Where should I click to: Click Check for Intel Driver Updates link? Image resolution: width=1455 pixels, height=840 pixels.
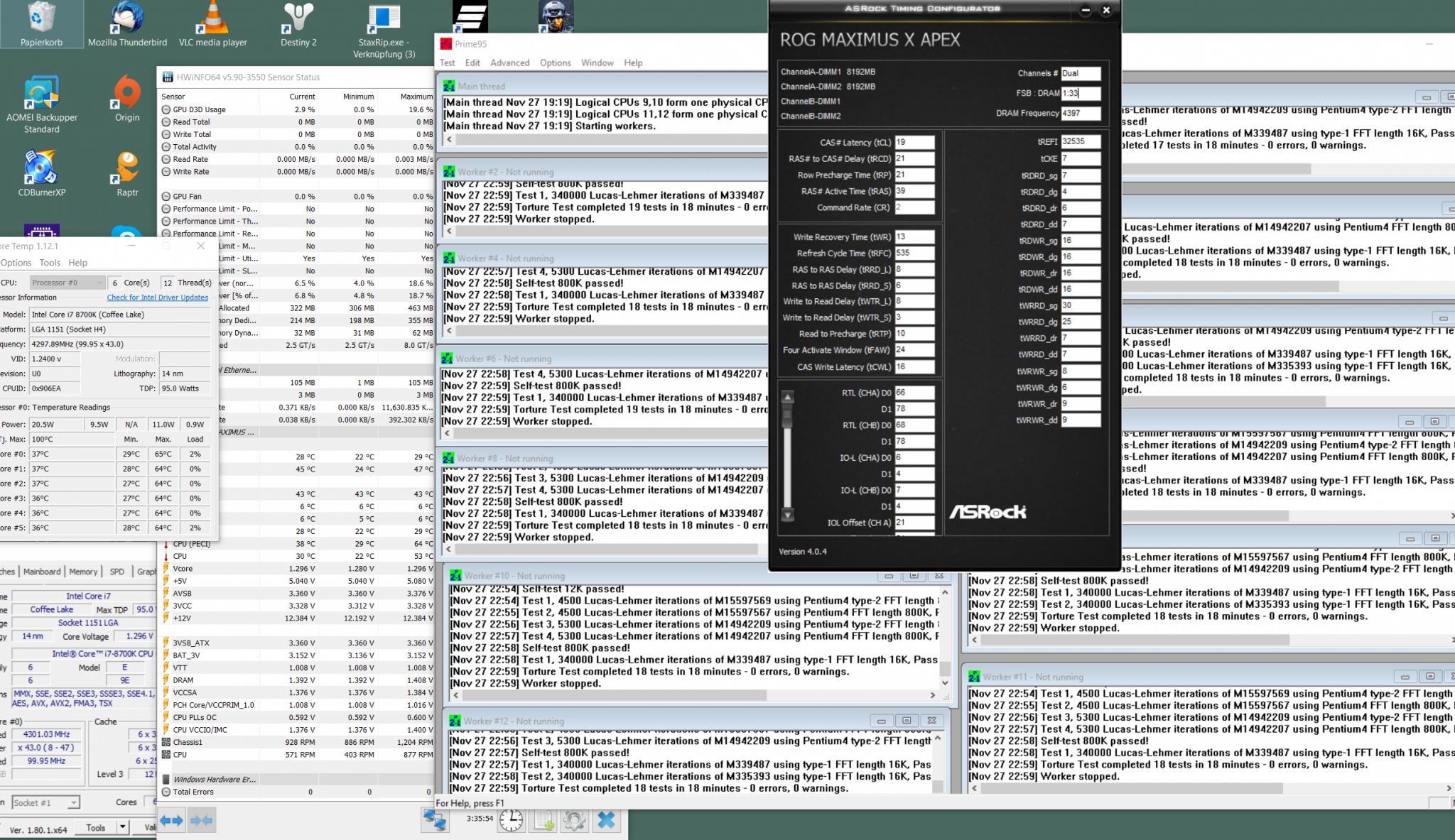[x=158, y=298]
